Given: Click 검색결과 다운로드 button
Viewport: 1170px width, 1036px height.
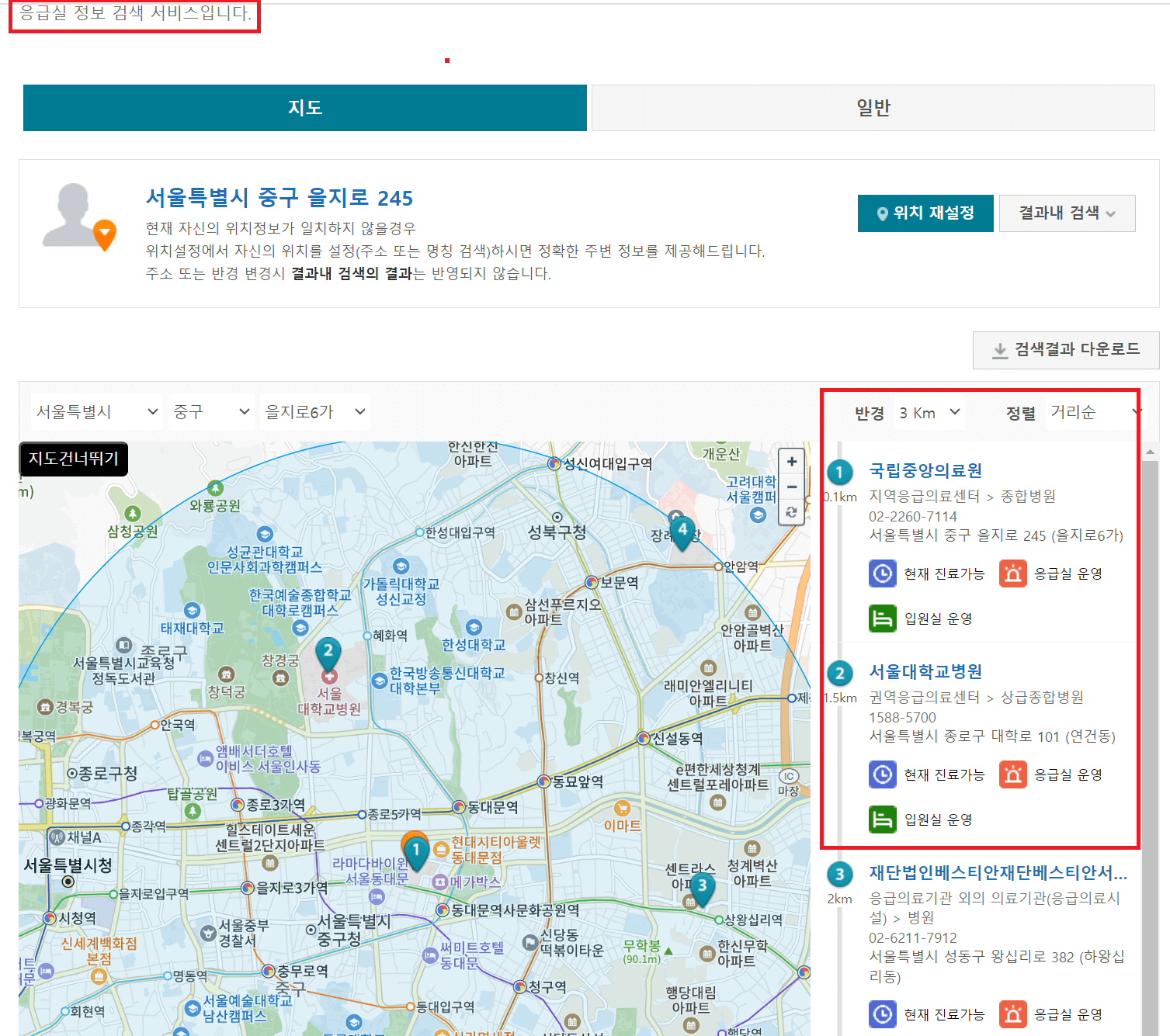Looking at the screenshot, I should 1066,350.
